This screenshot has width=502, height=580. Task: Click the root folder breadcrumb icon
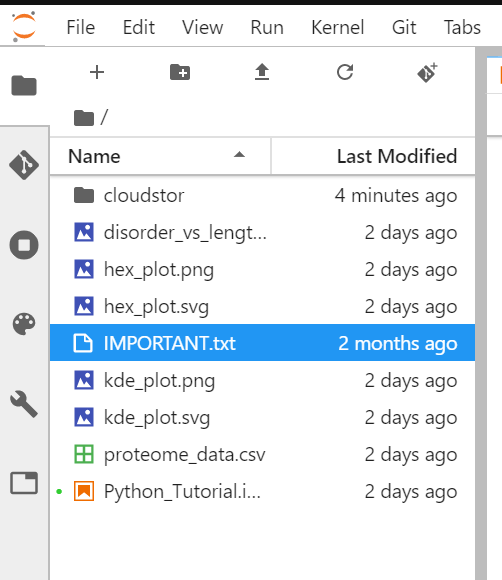[84, 118]
